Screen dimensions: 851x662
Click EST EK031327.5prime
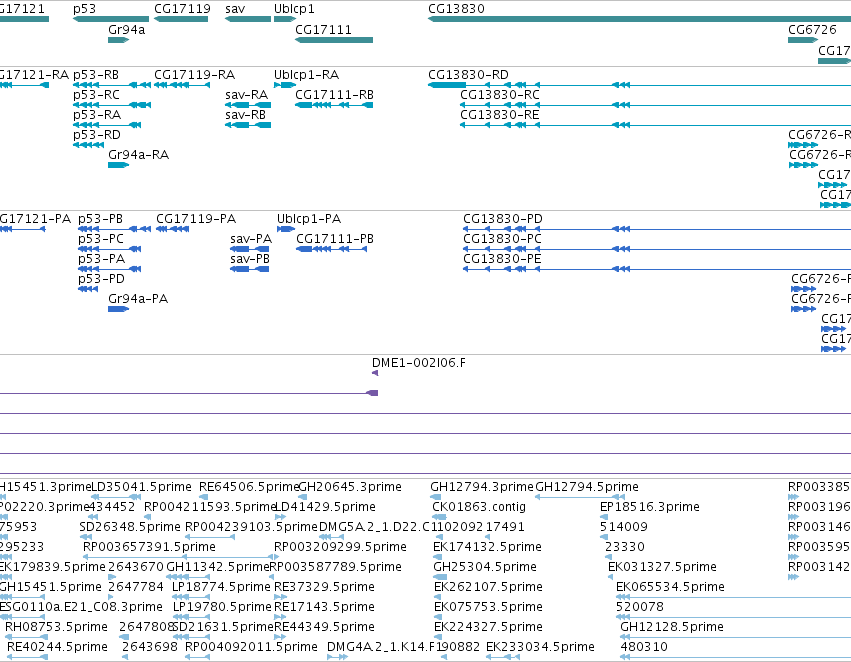(662, 567)
